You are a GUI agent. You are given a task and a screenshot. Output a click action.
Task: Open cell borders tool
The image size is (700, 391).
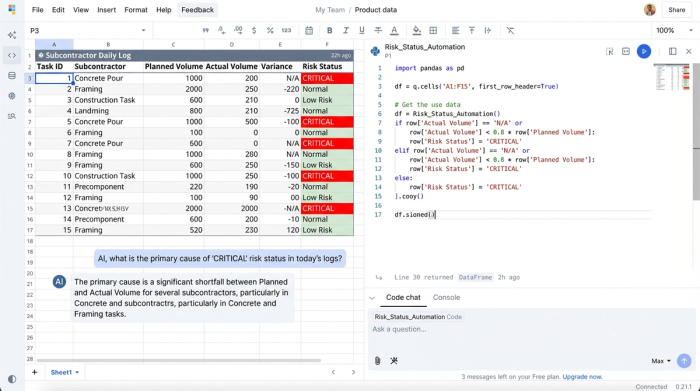click(433, 30)
